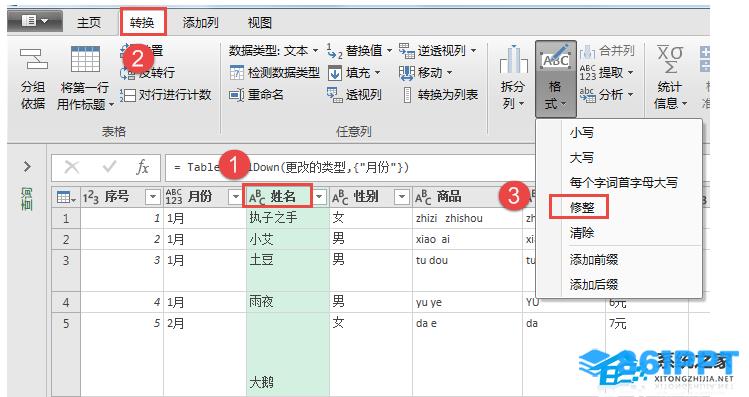Open table corner menu icon
The width and height of the screenshot is (749, 397).
tap(65, 197)
